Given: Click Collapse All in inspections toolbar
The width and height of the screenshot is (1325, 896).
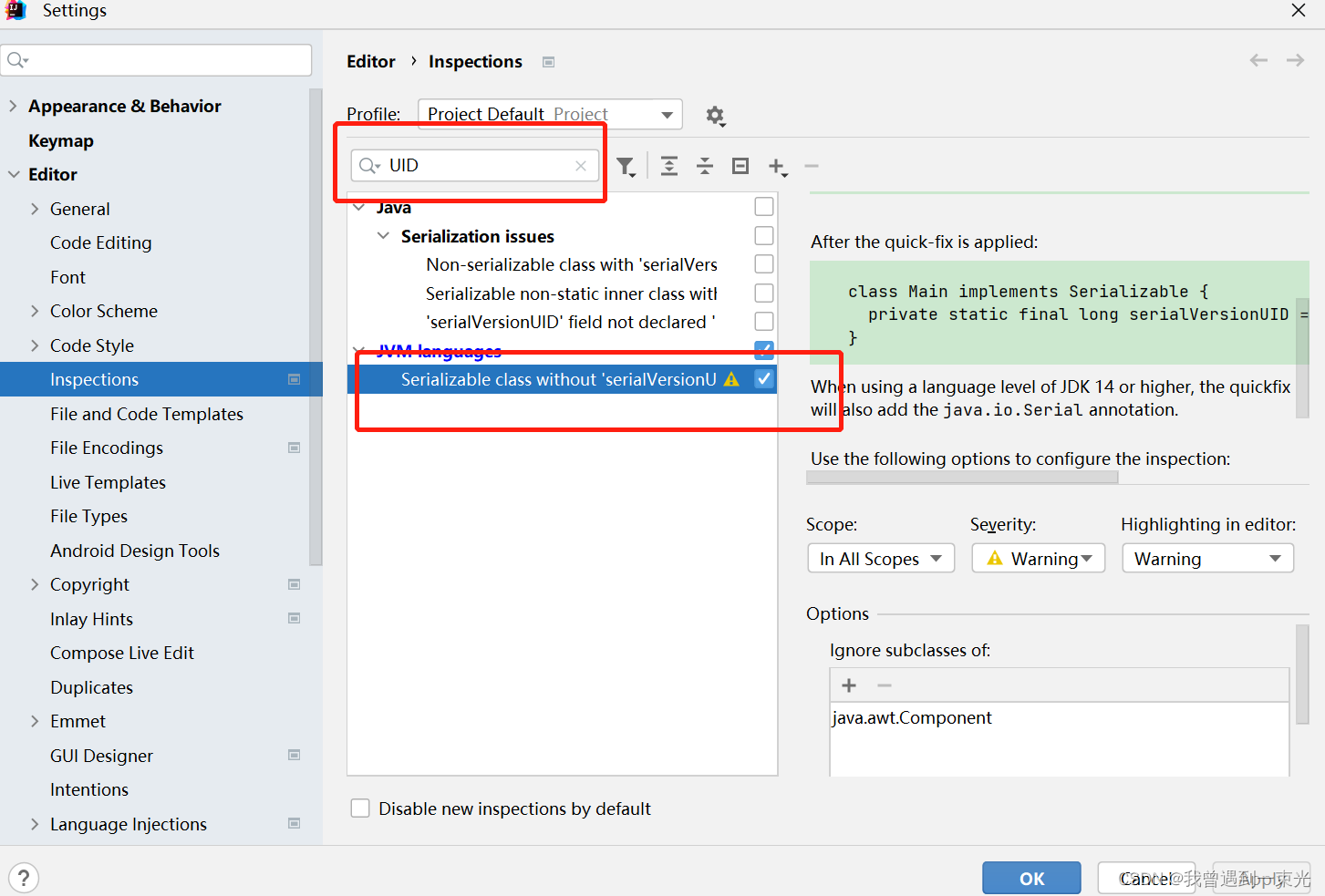Looking at the screenshot, I should pyautogui.click(x=705, y=166).
